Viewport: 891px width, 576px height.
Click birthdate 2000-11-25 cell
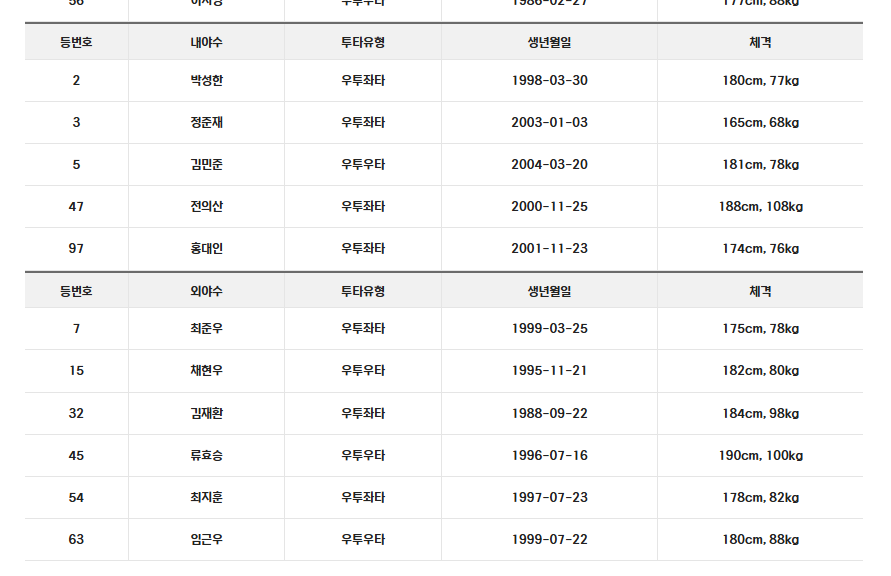click(x=549, y=207)
